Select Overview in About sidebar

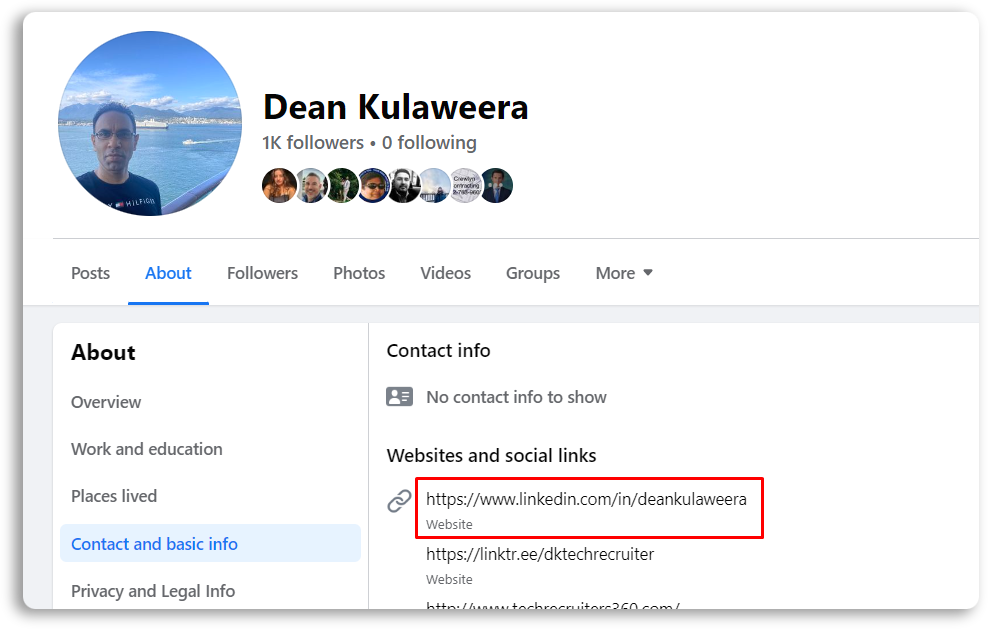(x=106, y=402)
